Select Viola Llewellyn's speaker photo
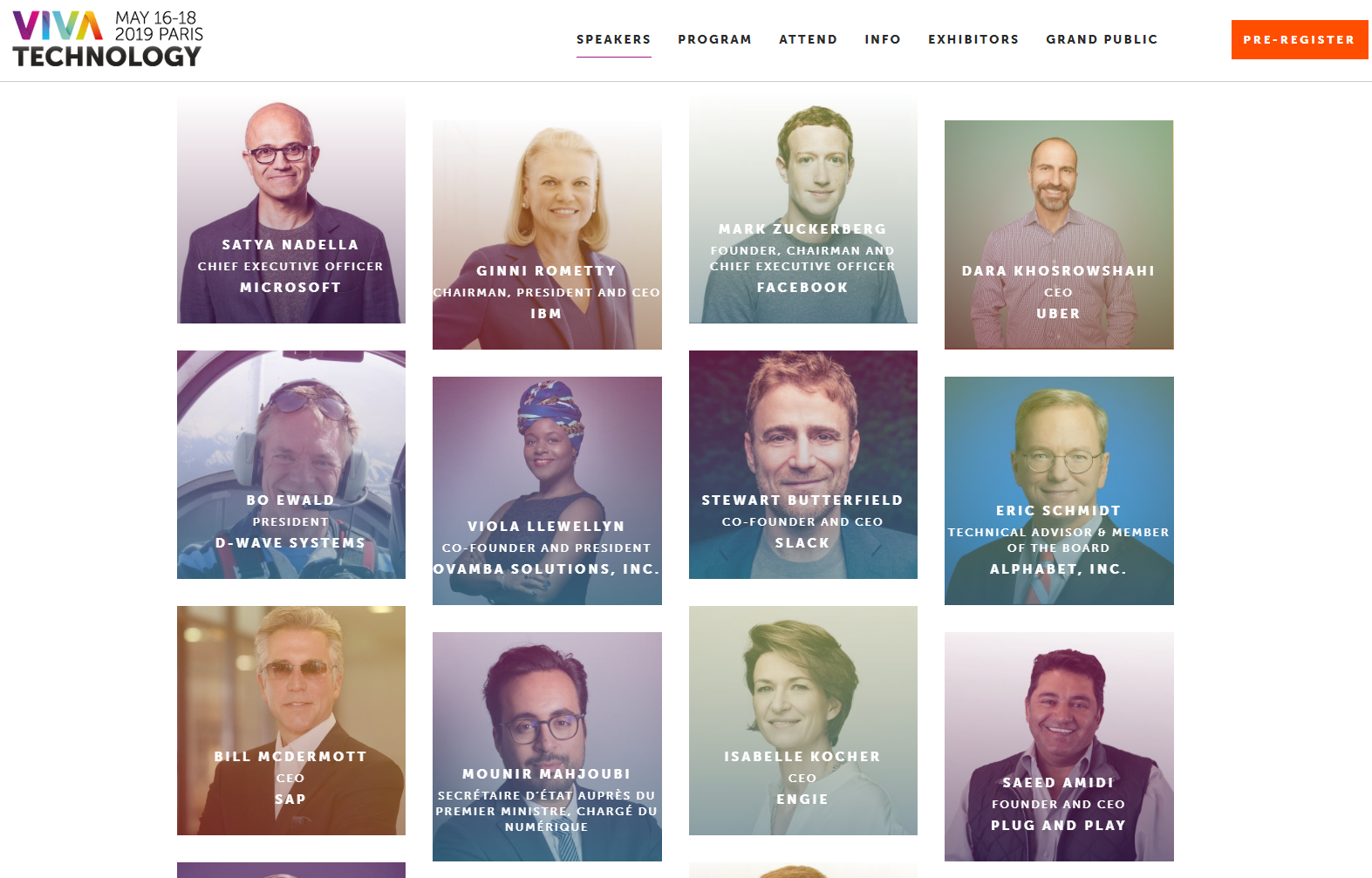 (547, 491)
